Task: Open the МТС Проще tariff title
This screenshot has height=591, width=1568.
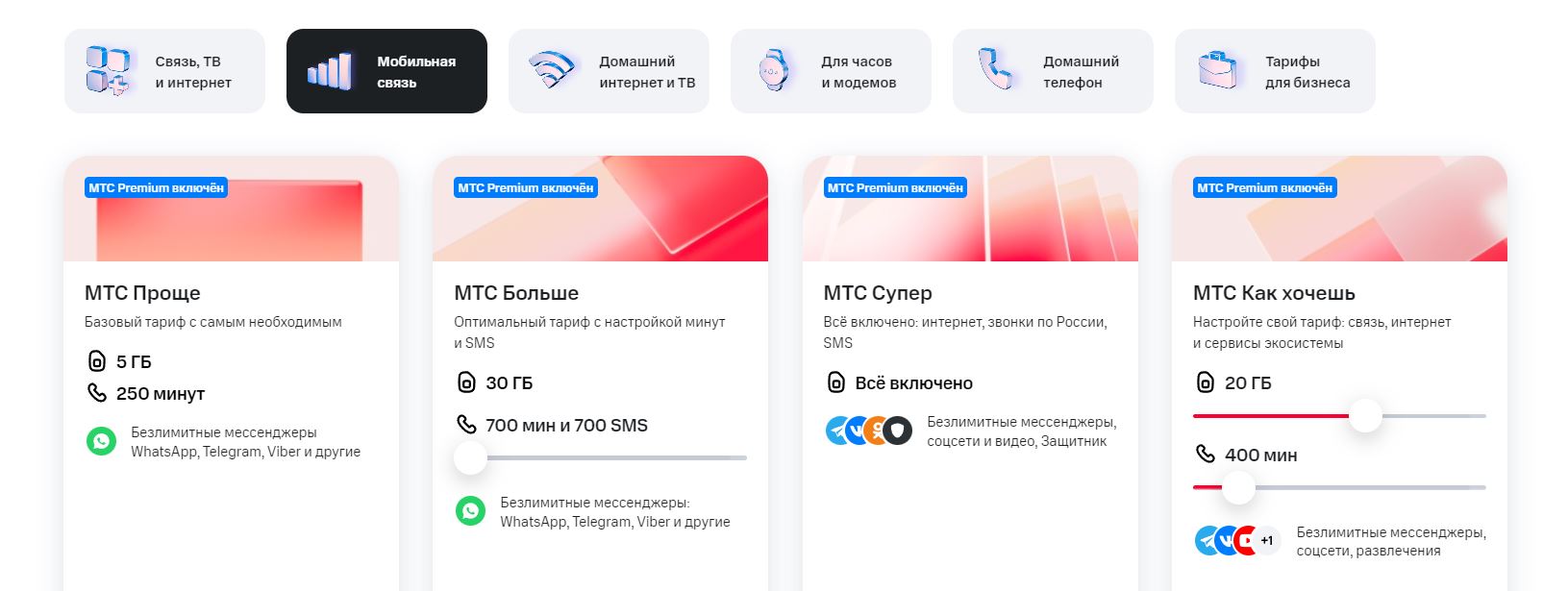Action: 142,293
